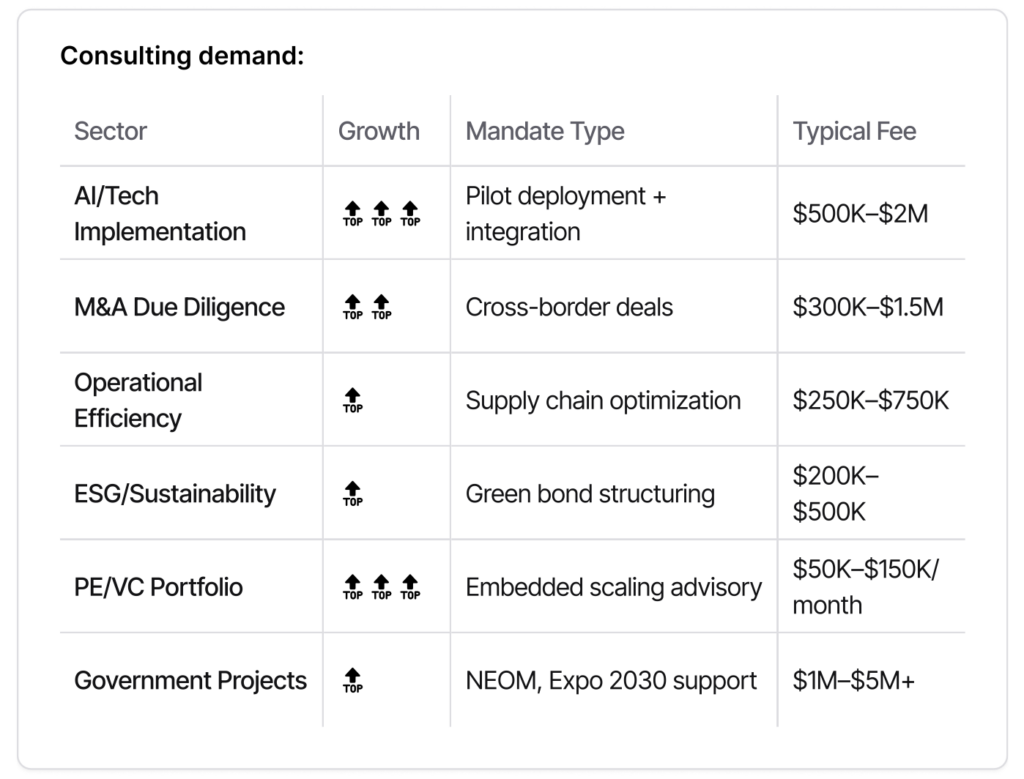Click the TOP arrow beside Operational Efficiency
Viewport: 1024px width, 779px height.
click(x=352, y=400)
